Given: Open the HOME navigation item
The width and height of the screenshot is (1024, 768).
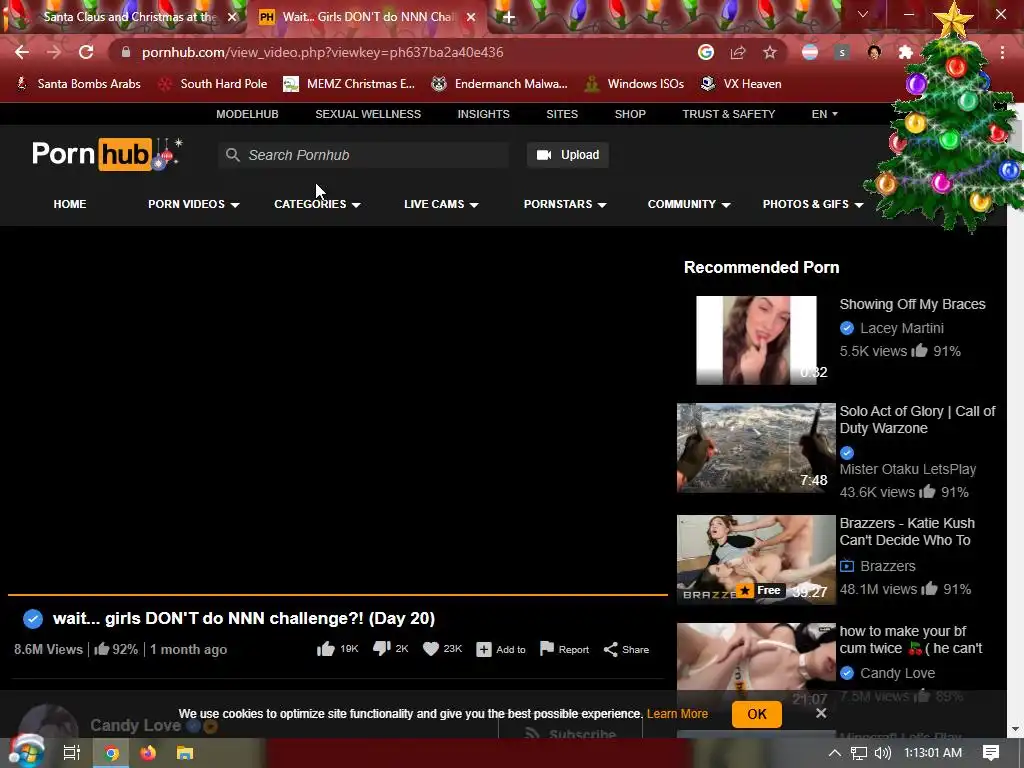Looking at the screenshot, I should point(70,204).
